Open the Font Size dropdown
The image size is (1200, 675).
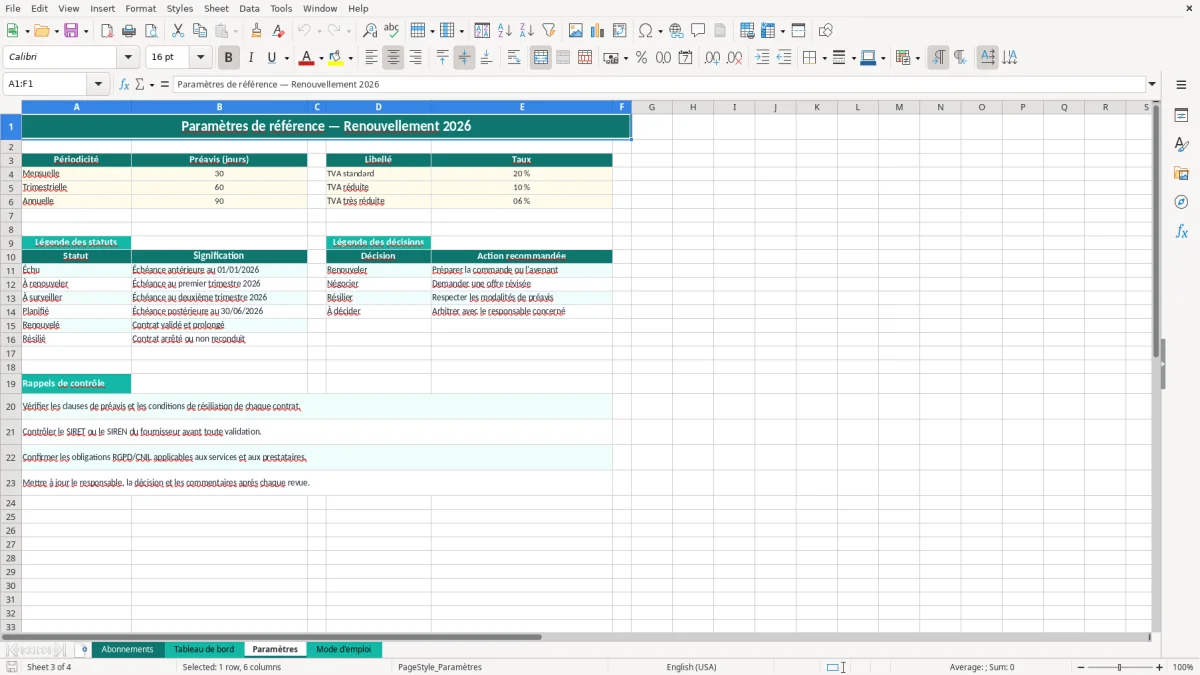tap(200, 58)
